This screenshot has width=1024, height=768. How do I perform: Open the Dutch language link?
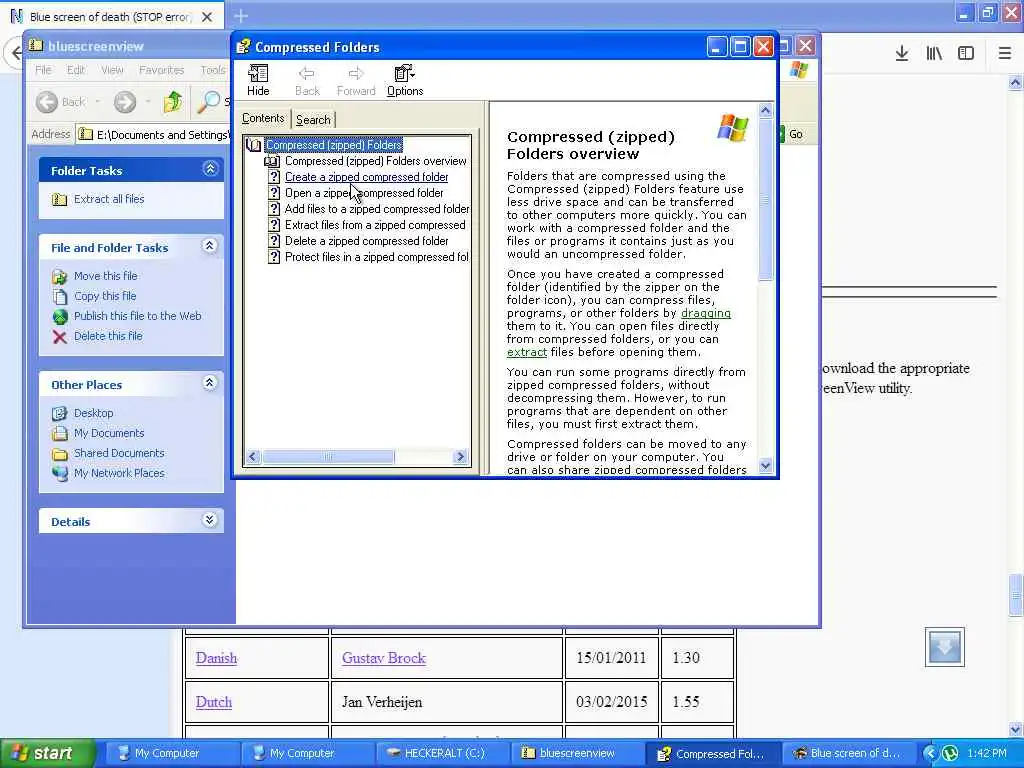[214, 702]
